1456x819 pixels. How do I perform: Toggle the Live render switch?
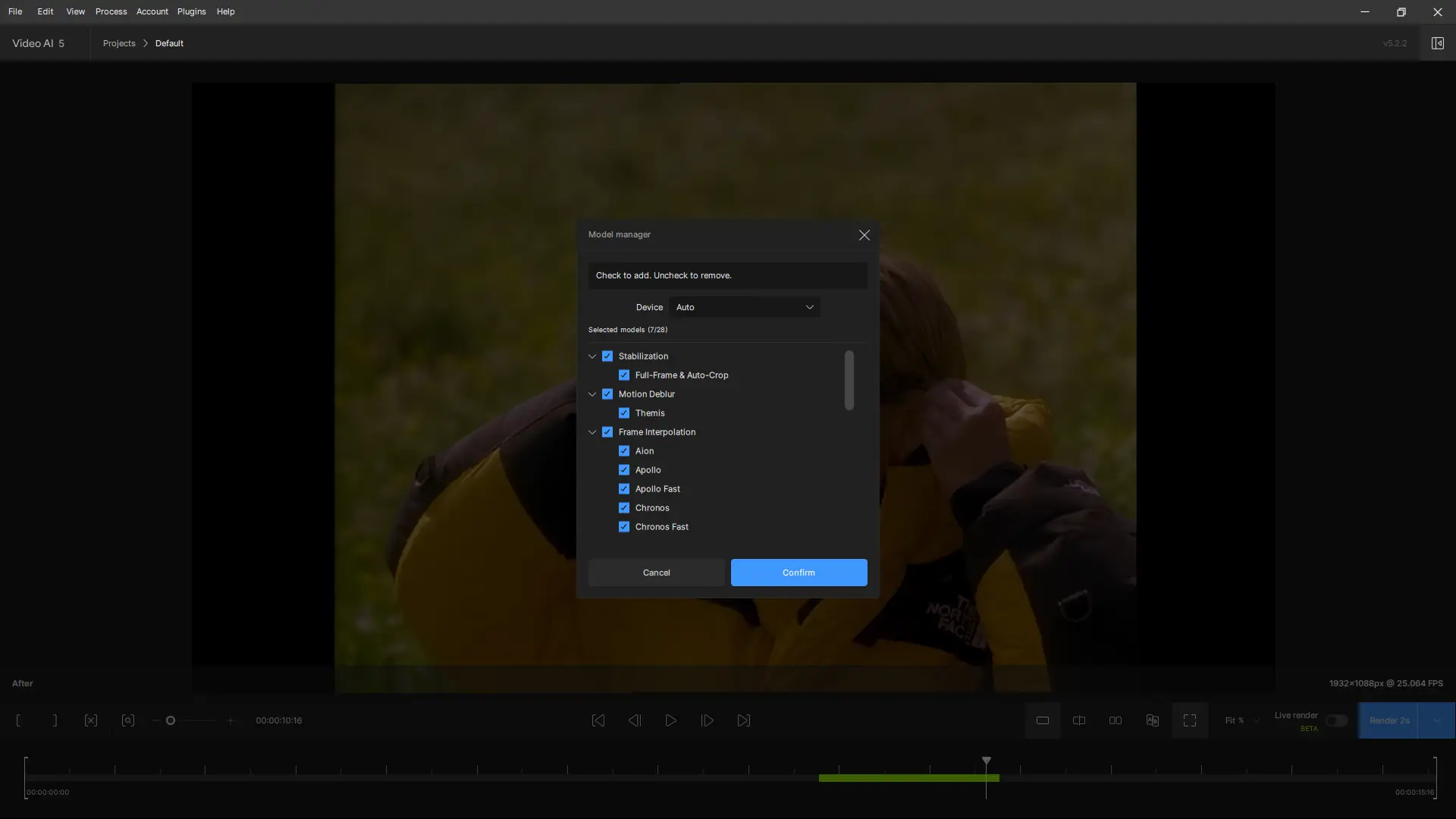pyautogui.click(x=1336, y=720)
